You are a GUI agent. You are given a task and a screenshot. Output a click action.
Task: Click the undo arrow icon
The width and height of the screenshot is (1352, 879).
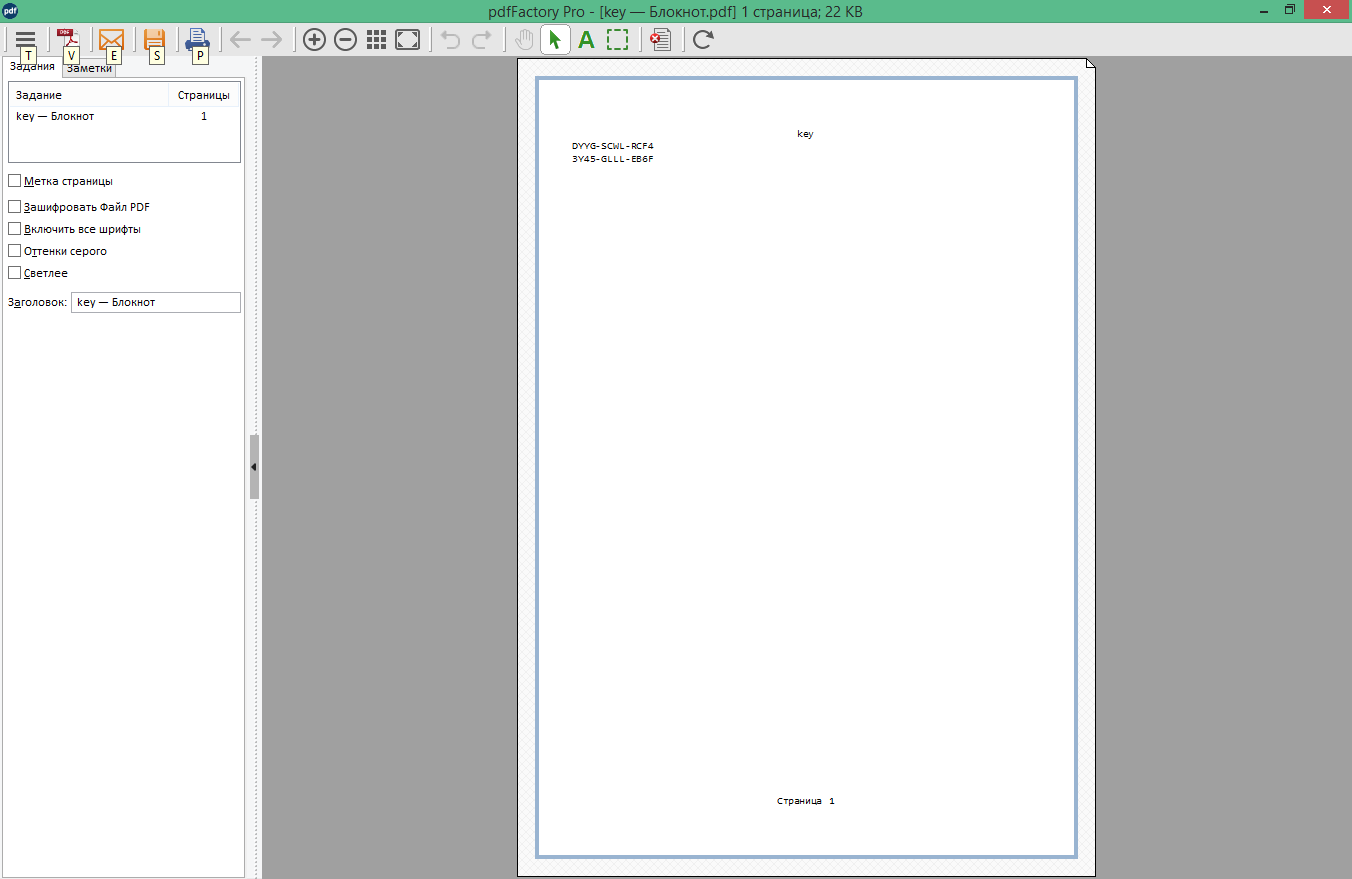pos(450,39)
